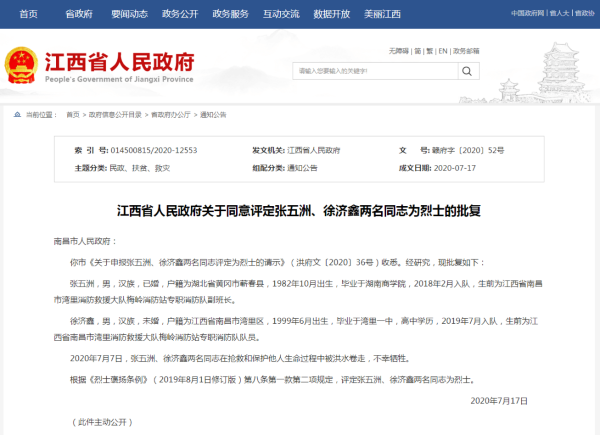Switch to 无障碍 accessibility mode

399,49
